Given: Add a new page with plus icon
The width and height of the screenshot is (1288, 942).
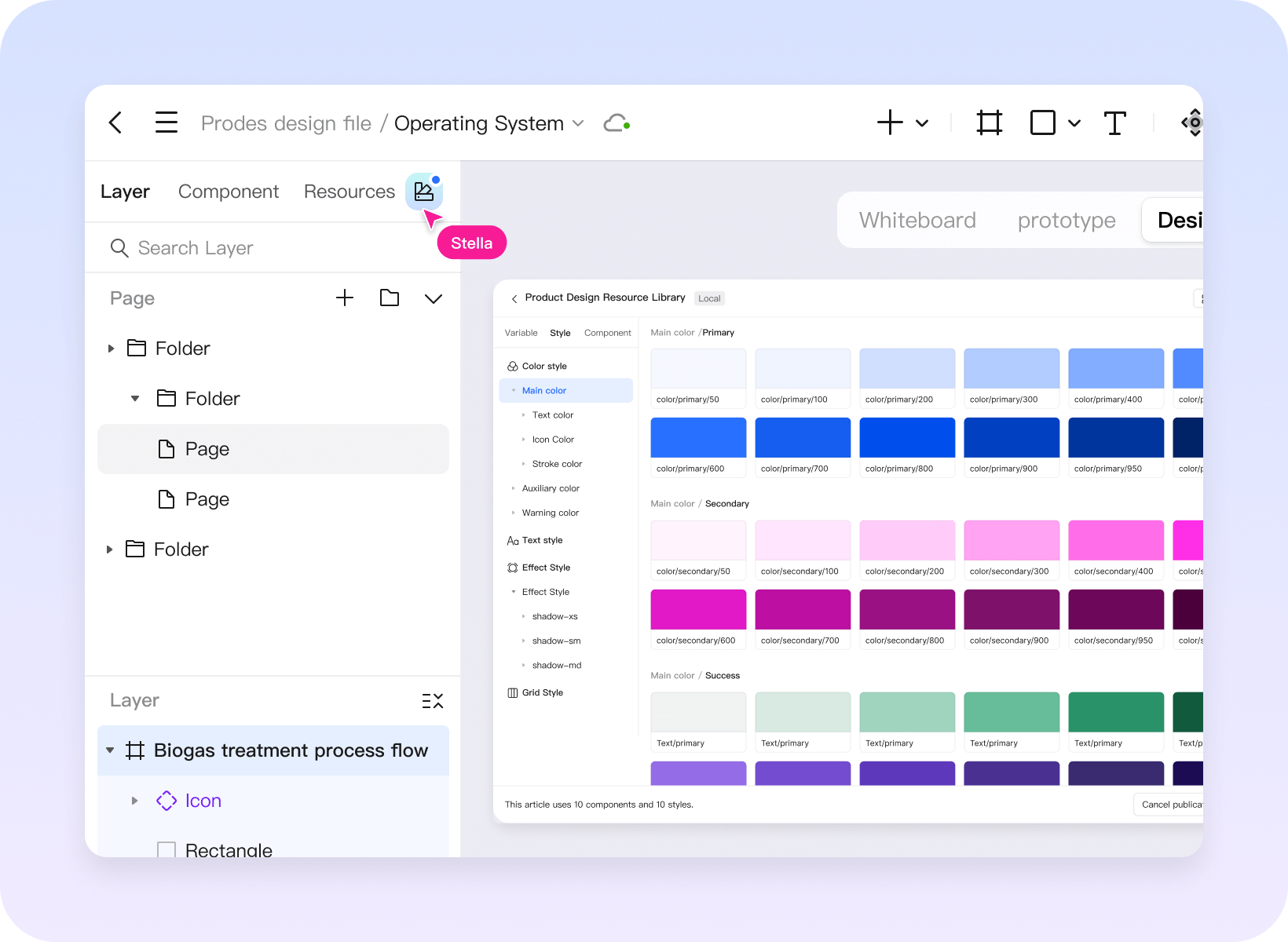Looking at the screenshot, I should click(344, 298).
